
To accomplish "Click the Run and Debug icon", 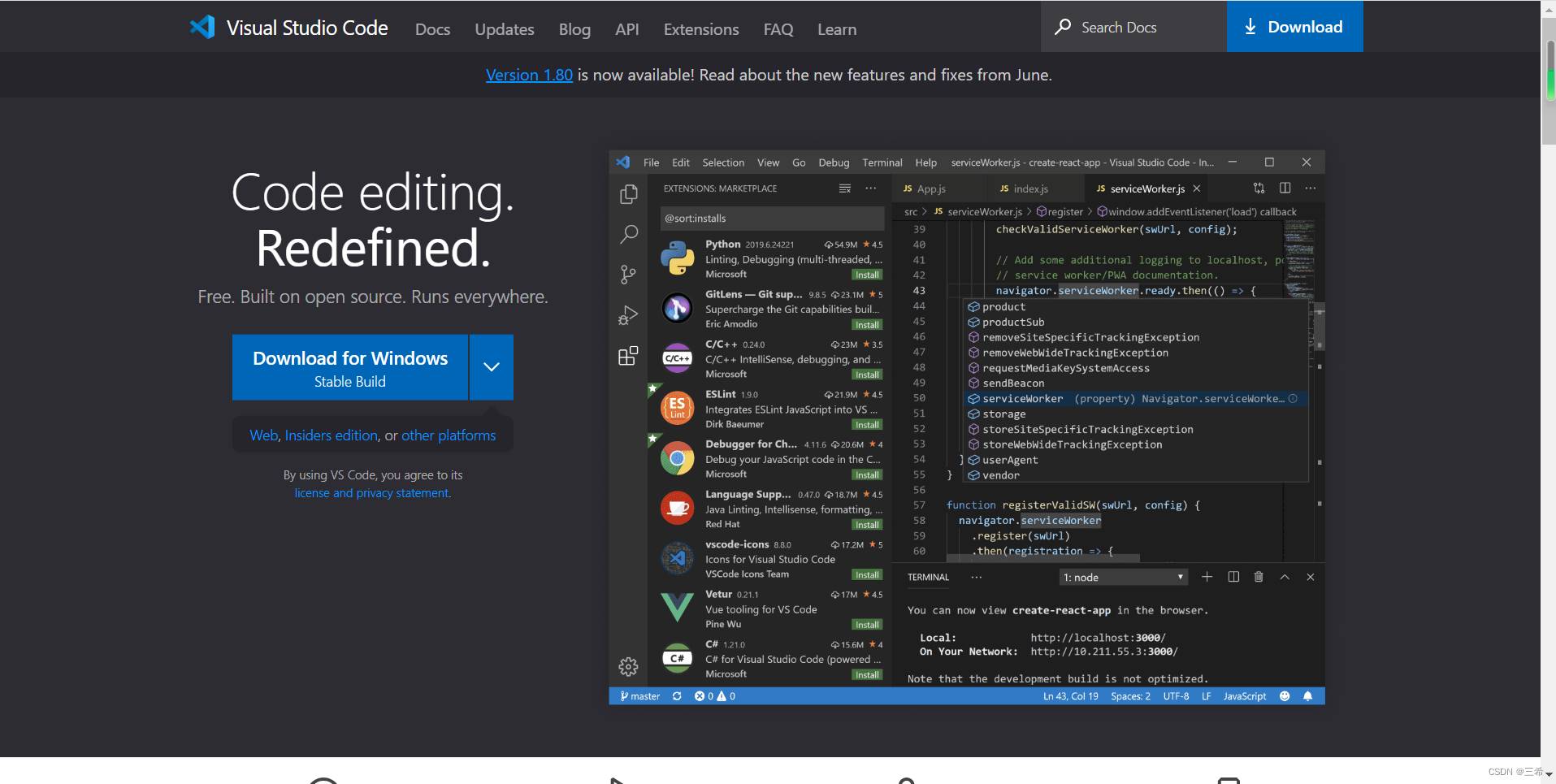I will pos(628,315).
